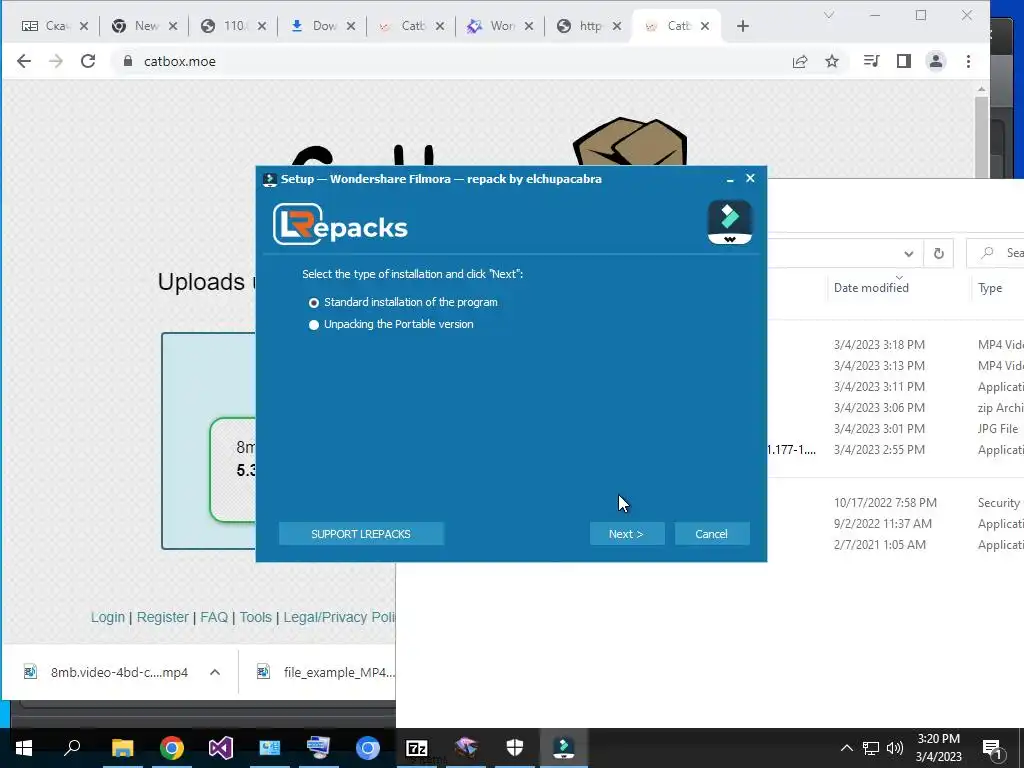
Task: Click Next in Filmora setup
Action: point(626,534)
